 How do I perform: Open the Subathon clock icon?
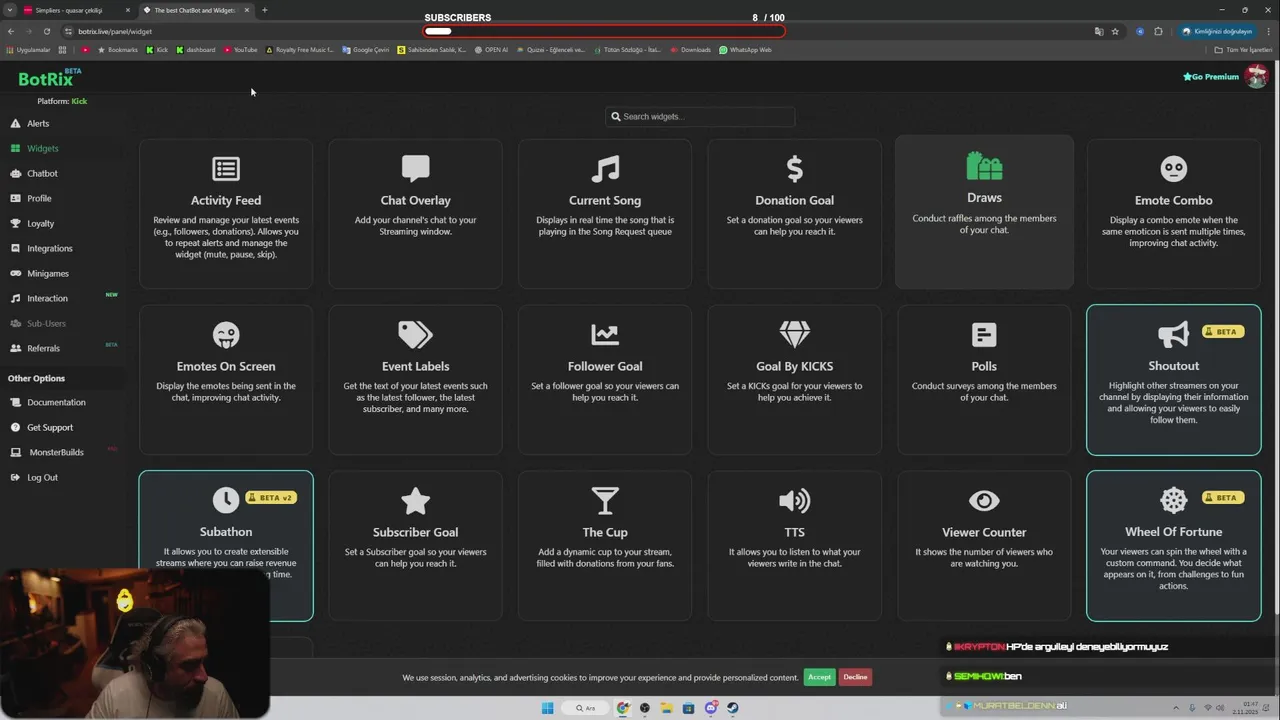click(x=226, y=500)
